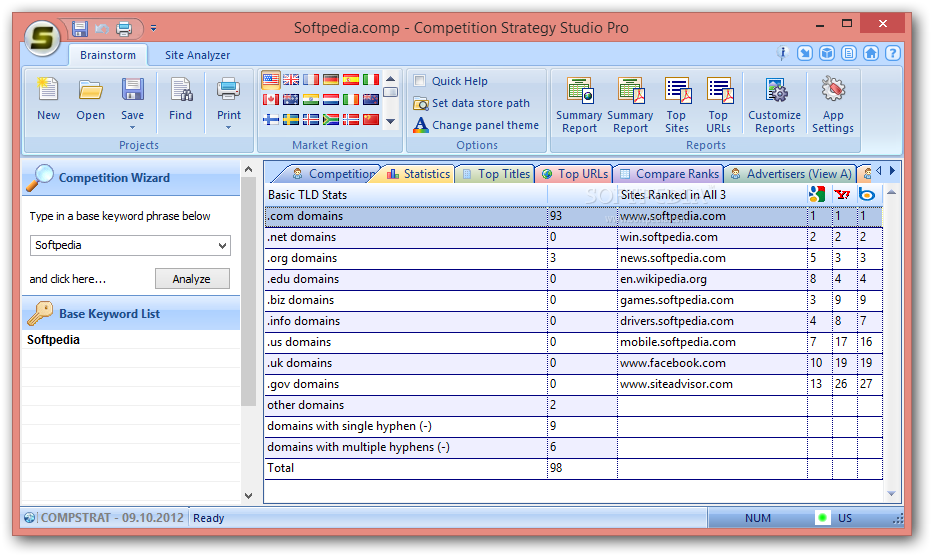The image size is (932, 556).
Task: Open Summary Report with PDF icon
Action: pos(631,91)
